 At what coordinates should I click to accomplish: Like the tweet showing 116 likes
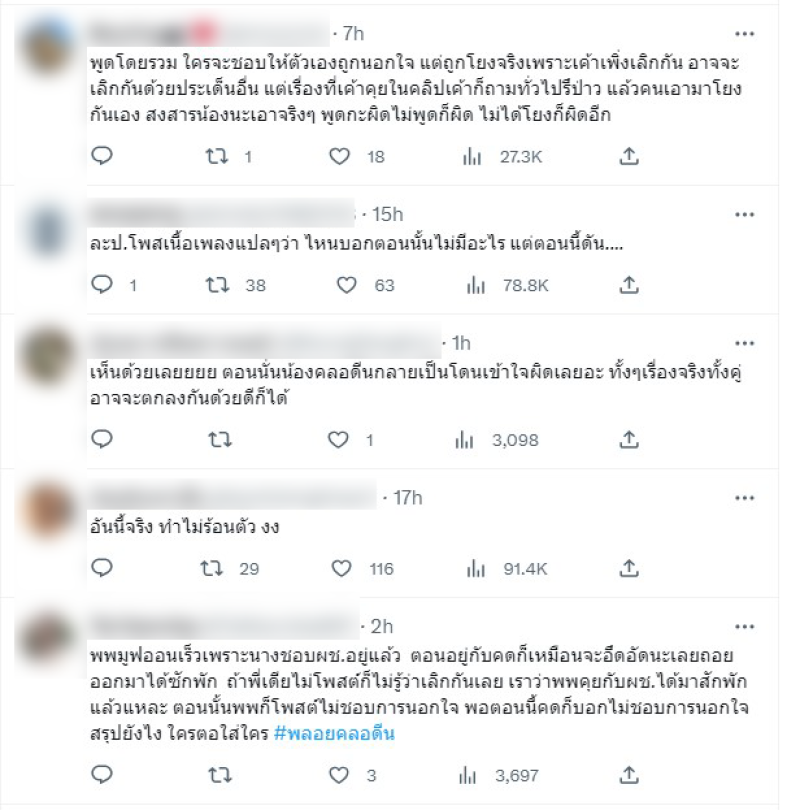click(x=341, y=568)
